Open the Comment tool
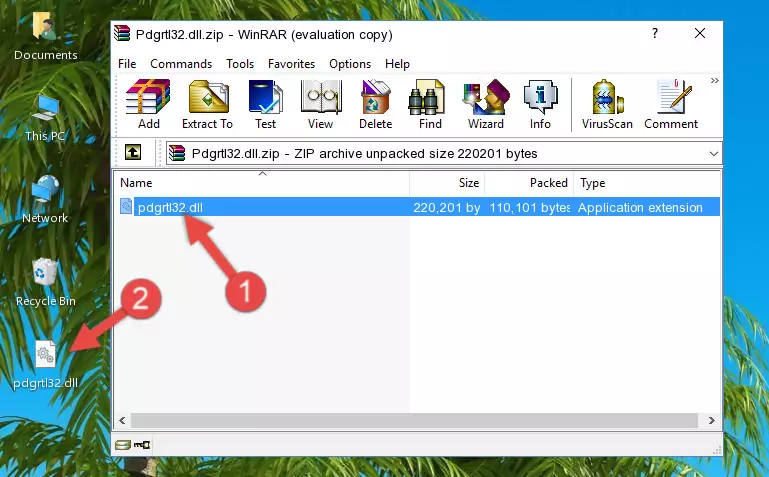Viewport: 769px width, 477px height. (671, 104)
